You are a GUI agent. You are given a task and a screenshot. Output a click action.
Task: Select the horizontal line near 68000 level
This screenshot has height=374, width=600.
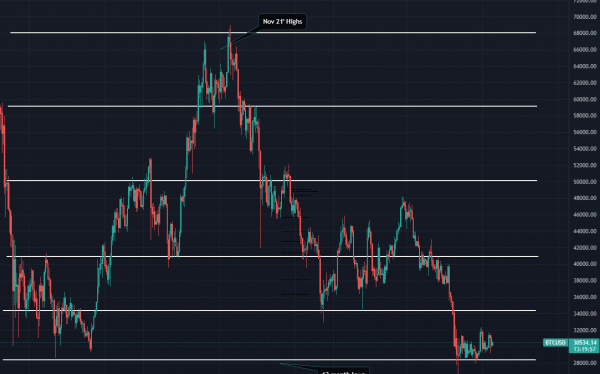[273, 33]
